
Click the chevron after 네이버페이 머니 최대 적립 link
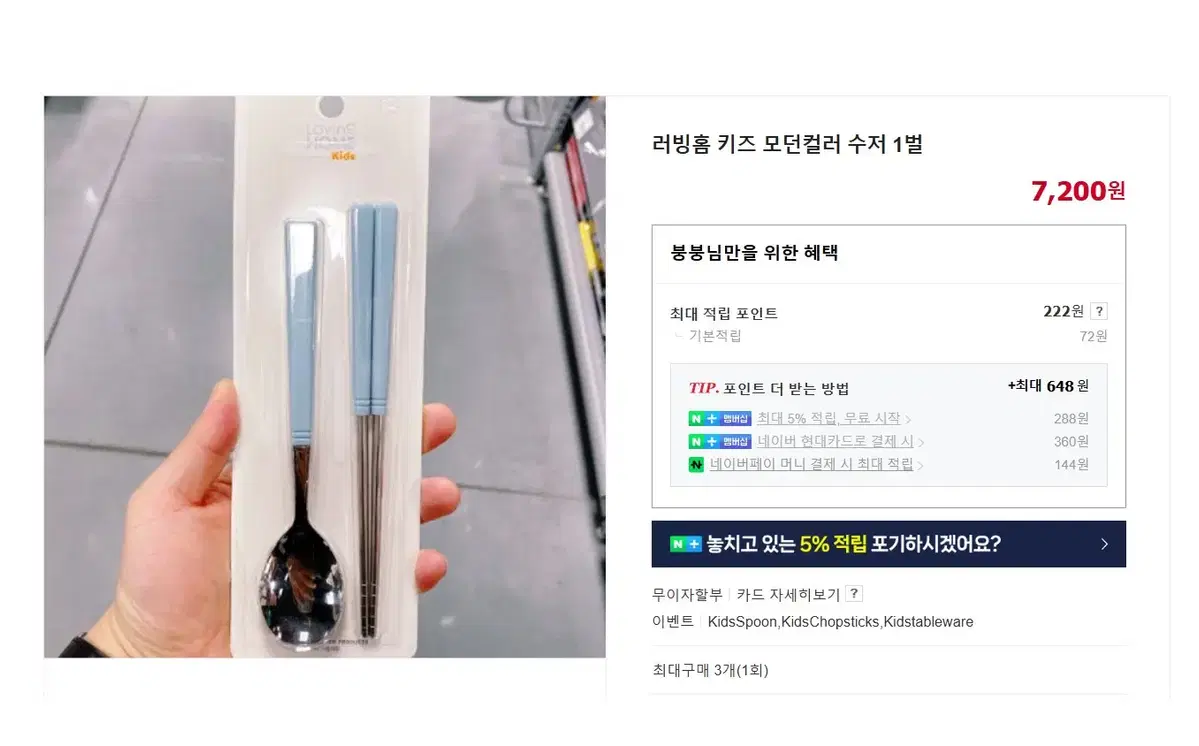(921, 465)
